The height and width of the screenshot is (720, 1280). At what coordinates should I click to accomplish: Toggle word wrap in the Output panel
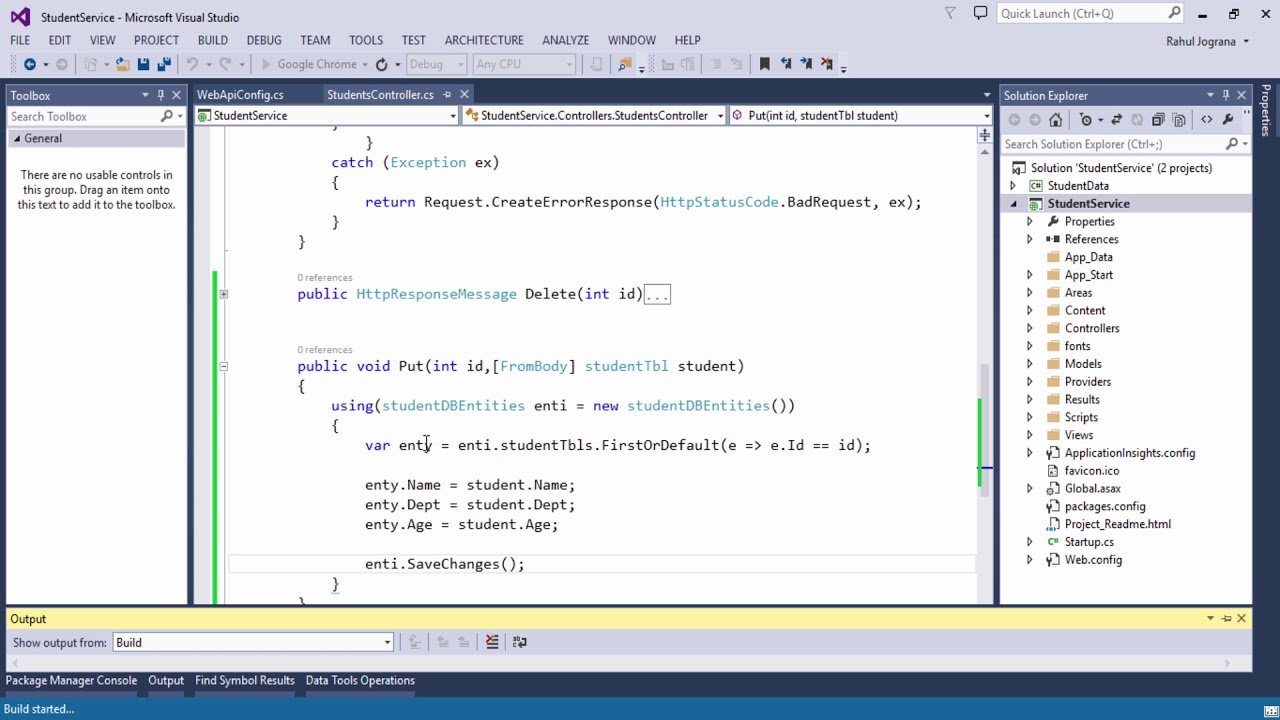[x=520, y=642]
